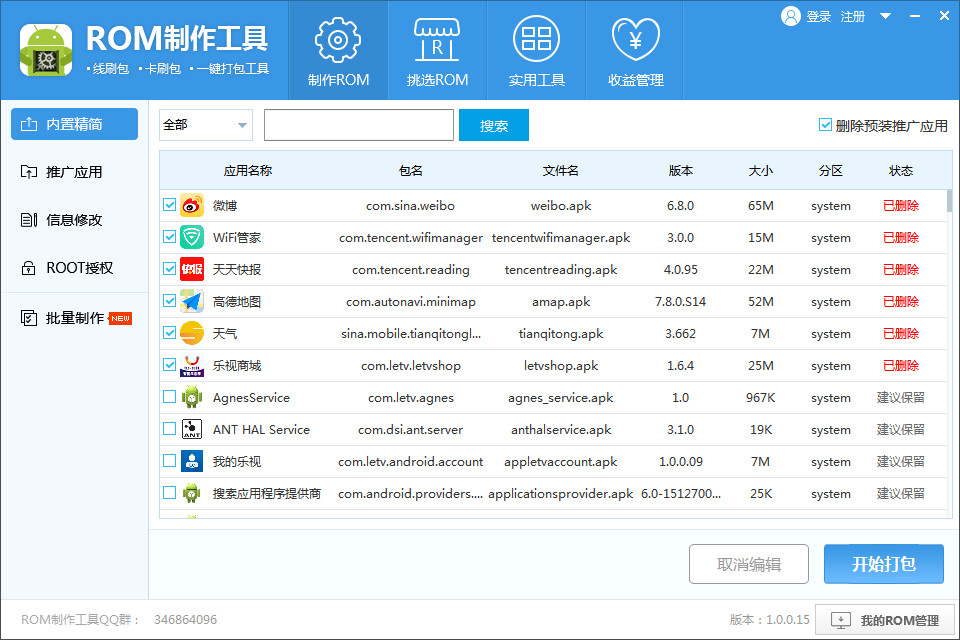Click 建议保留 status for AgnesService

point(900,397)
